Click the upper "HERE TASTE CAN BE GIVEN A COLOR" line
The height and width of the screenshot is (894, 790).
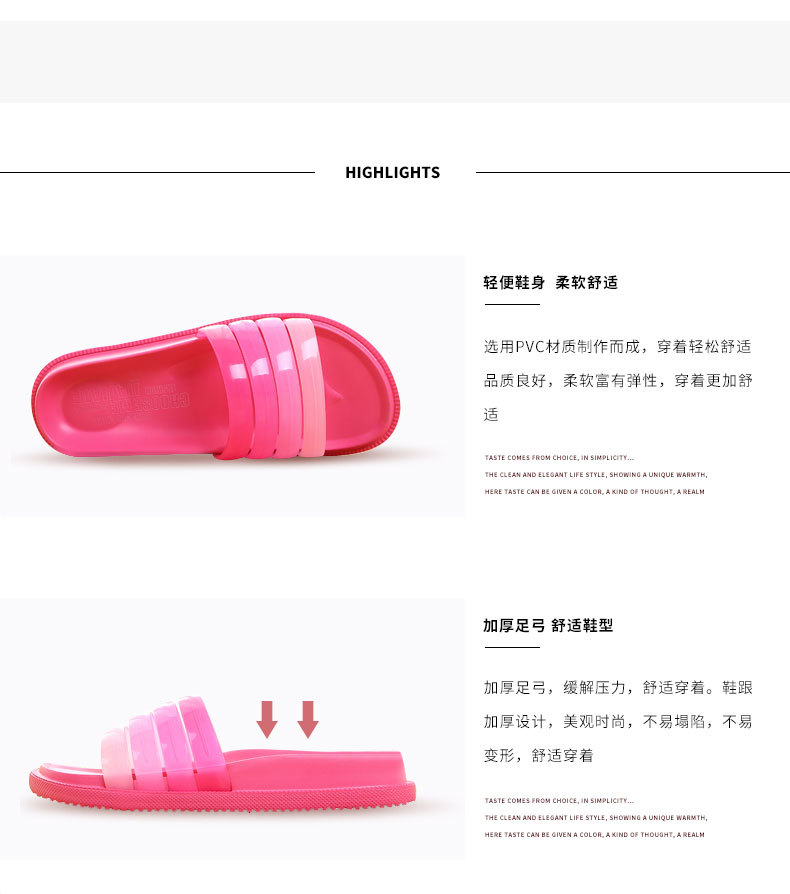coord(594,491)
